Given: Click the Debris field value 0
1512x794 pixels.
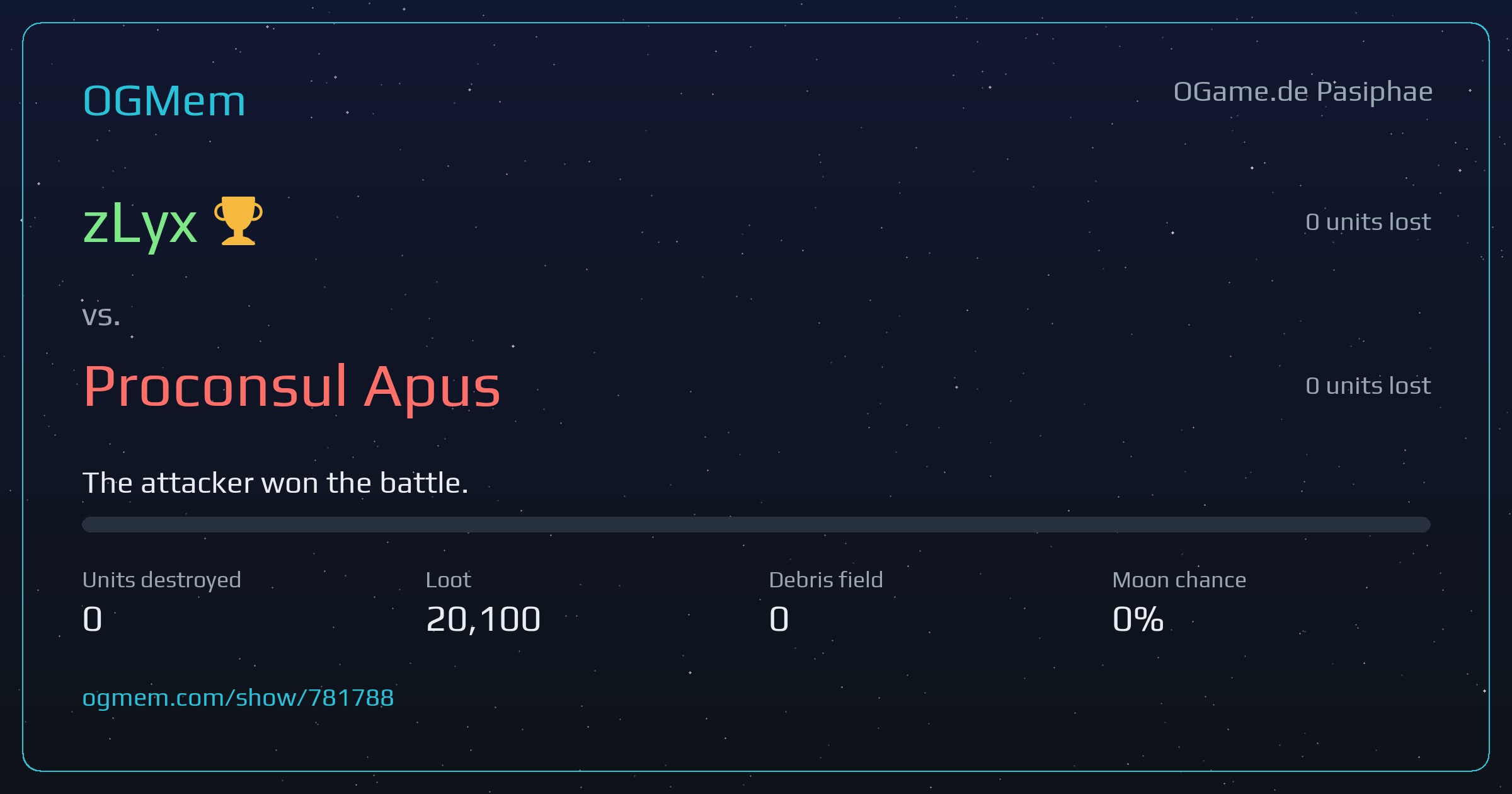Looking at the screenshot, I should click(779, 619).
